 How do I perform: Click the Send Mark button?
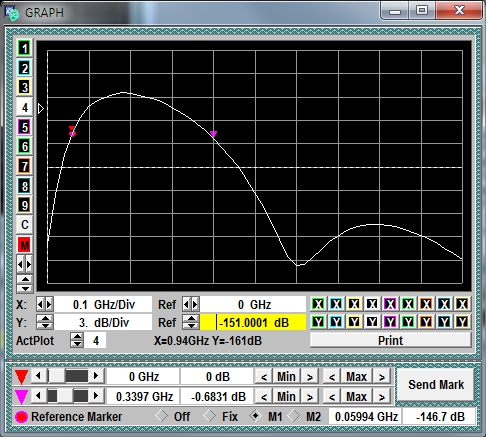[x=435, y=385]
